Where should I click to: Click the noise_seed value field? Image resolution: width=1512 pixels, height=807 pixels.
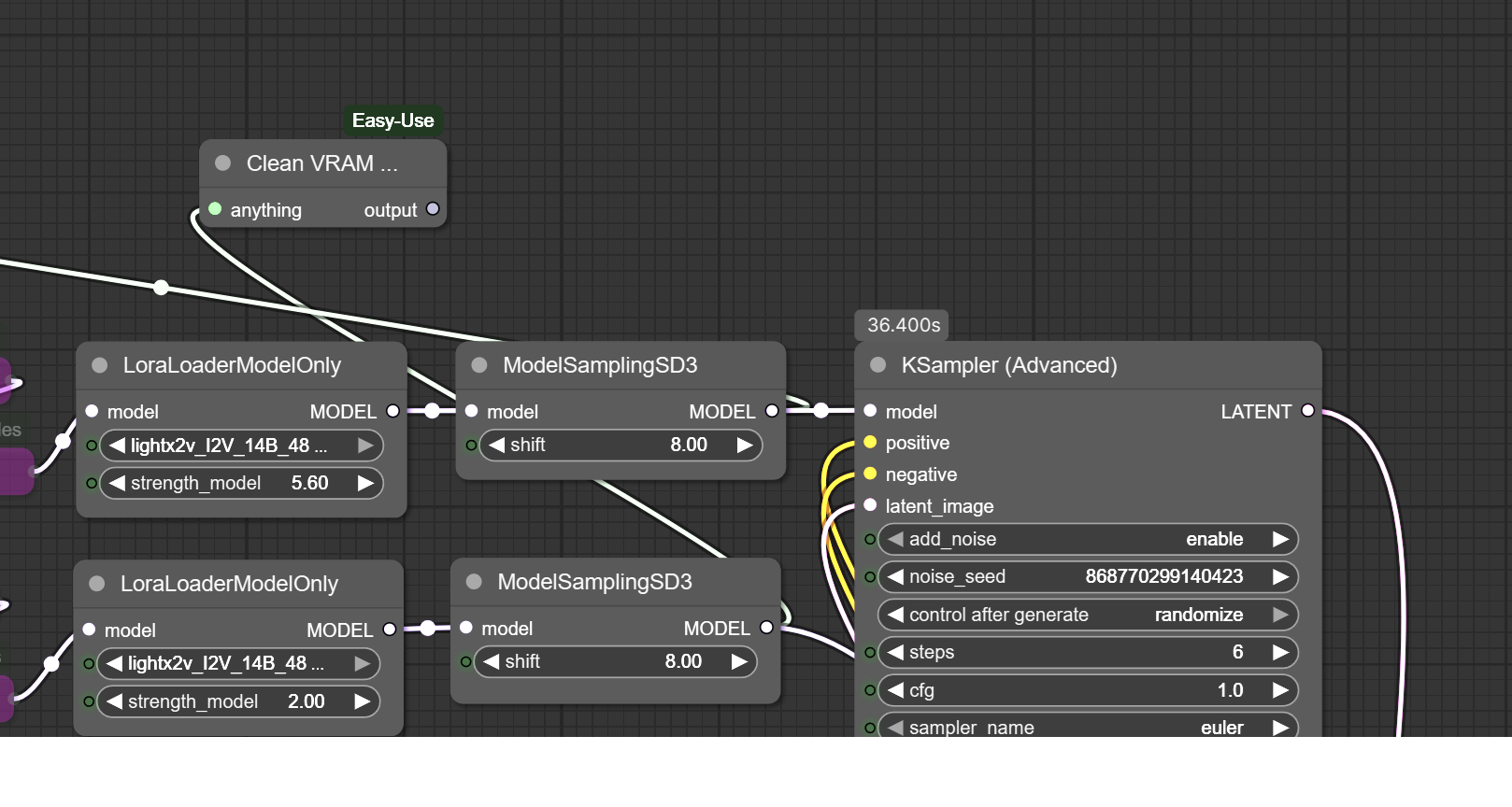pos(1088,576)
